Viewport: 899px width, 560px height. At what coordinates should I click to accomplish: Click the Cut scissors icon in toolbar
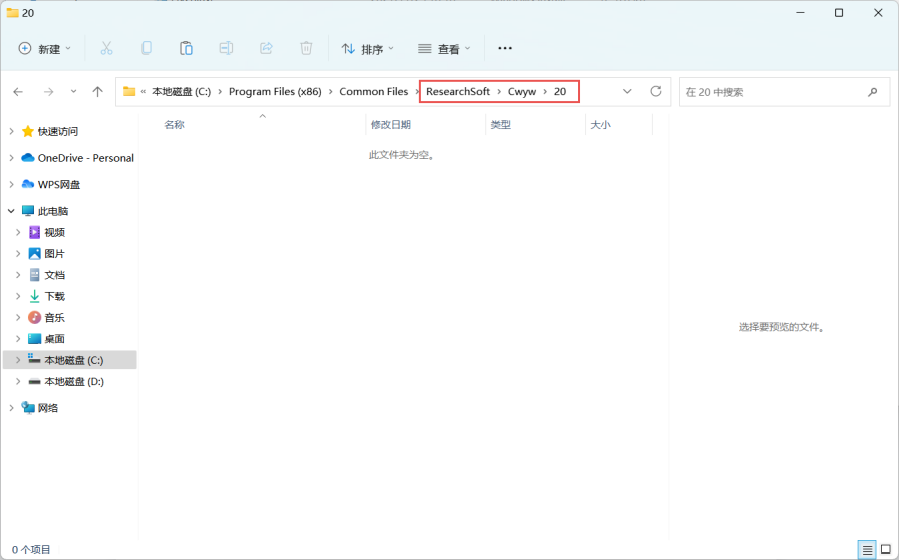point(106,48)
